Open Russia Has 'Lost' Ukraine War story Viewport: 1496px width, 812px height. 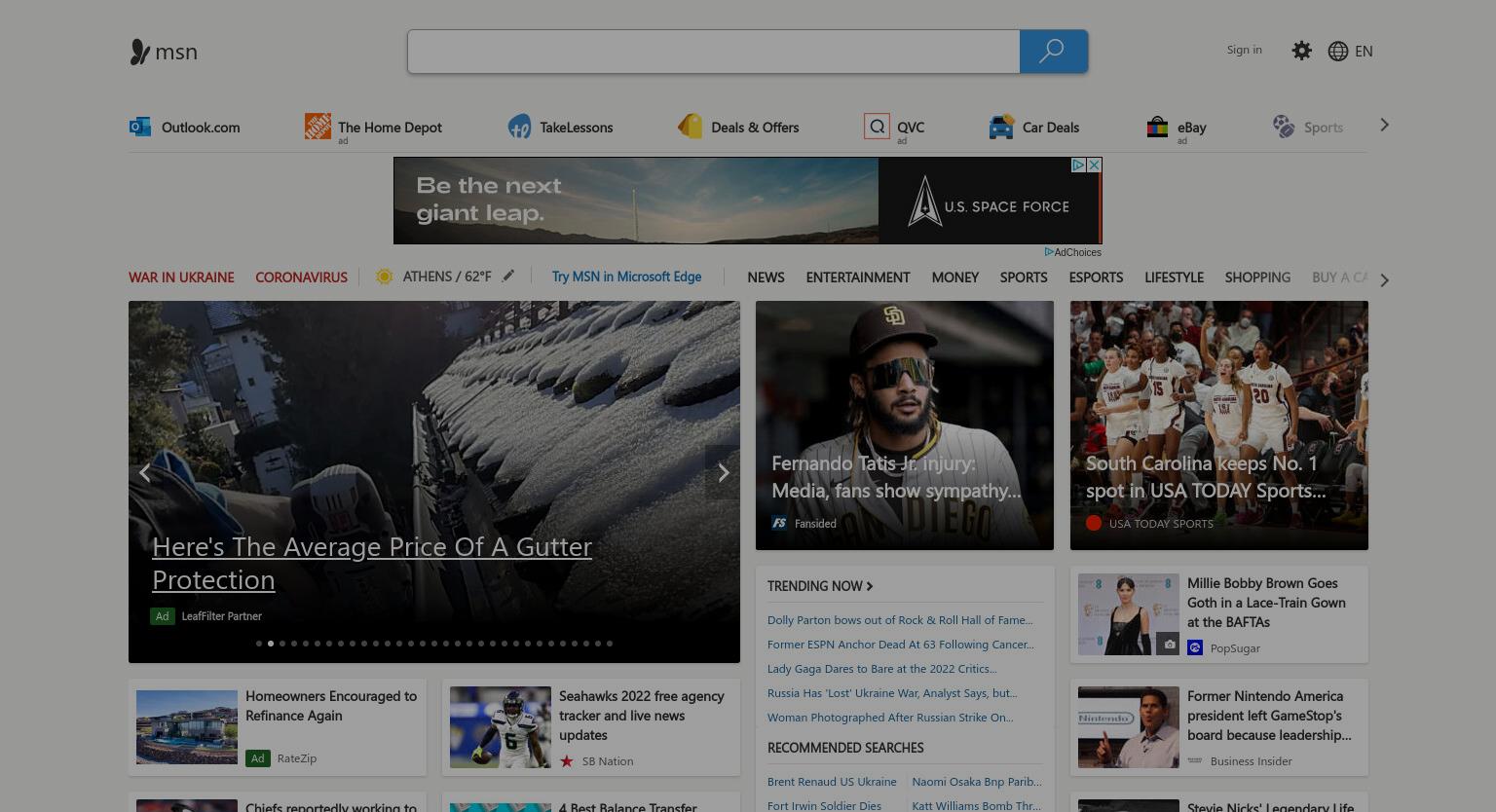[892, 692]
